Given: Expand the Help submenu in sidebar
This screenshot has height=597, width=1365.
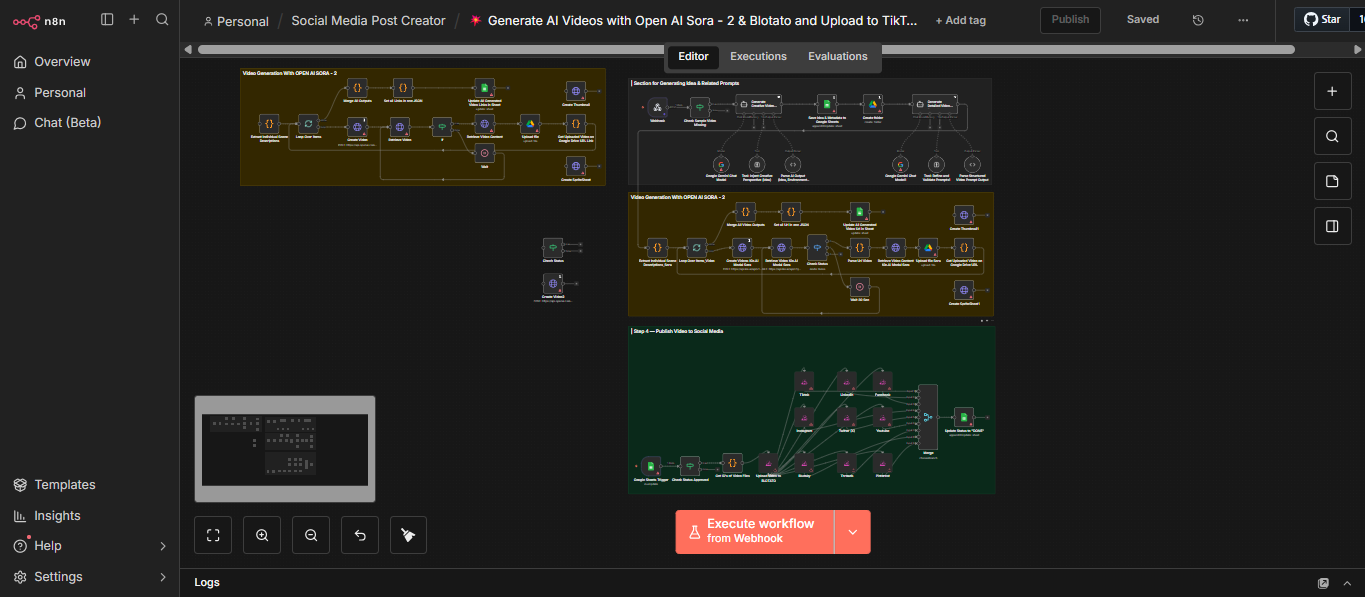Looking at the screenshot, I should (163, 546).
